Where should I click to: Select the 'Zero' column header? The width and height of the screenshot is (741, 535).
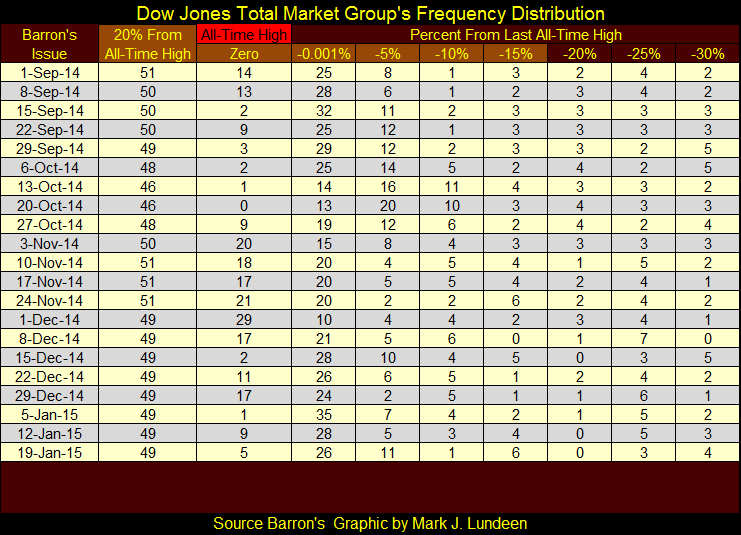[244, 53]
